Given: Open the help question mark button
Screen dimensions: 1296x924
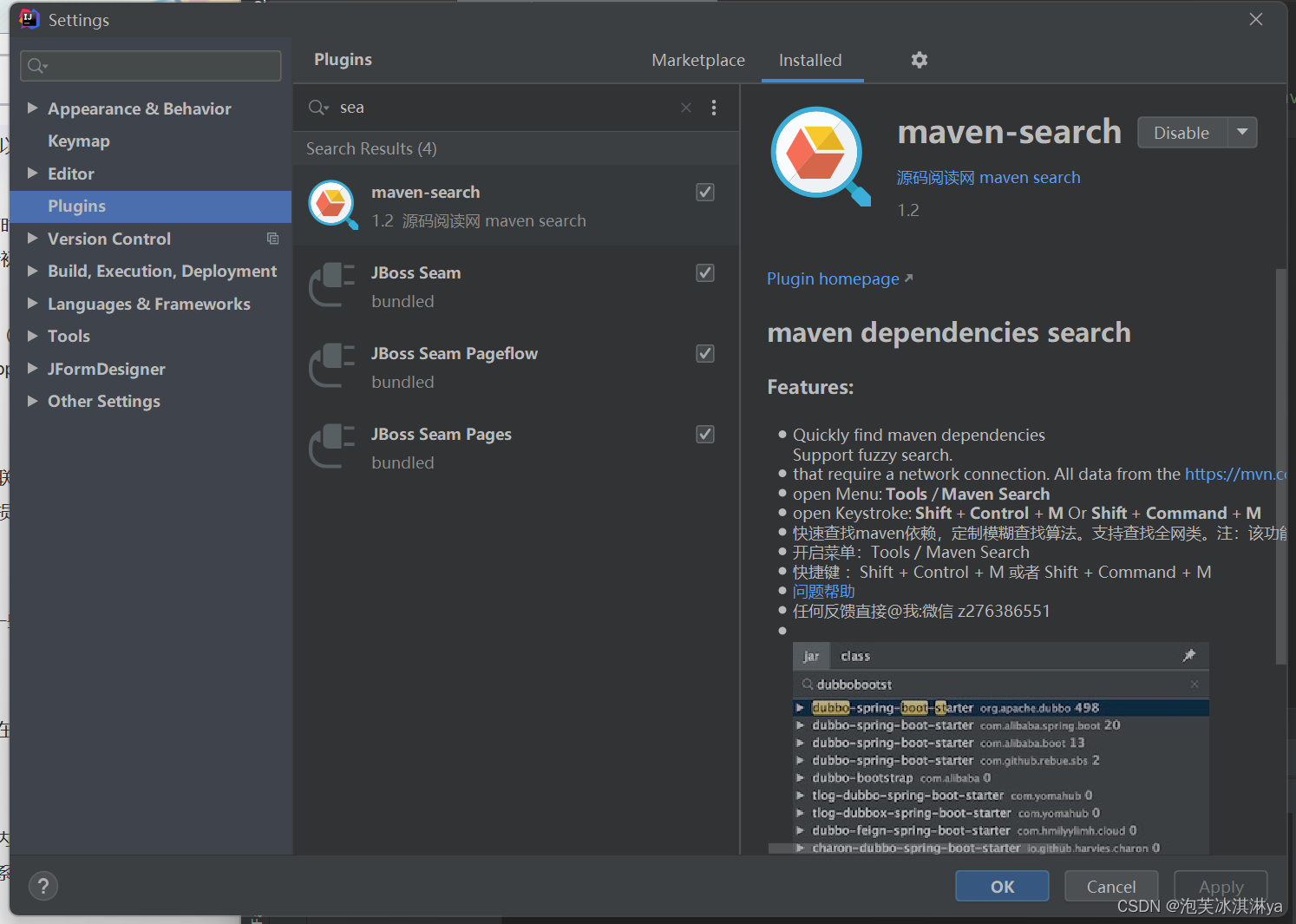Looking at the screenshot, I should point(43,886).
